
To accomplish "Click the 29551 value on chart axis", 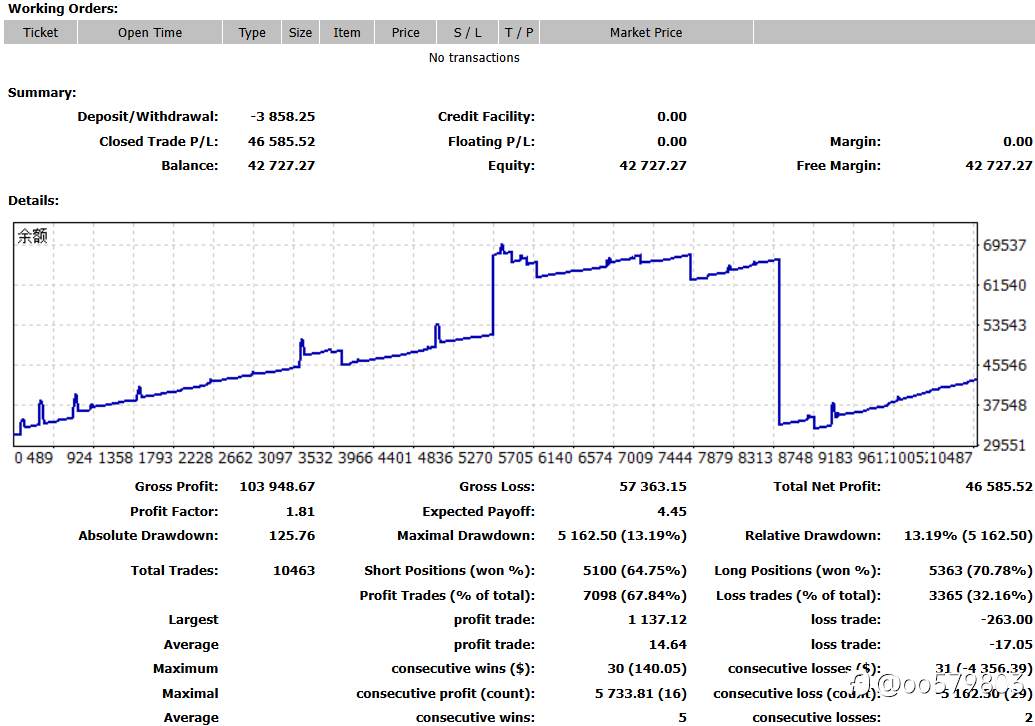I will pyautogui.click(x=1005, y=445).
